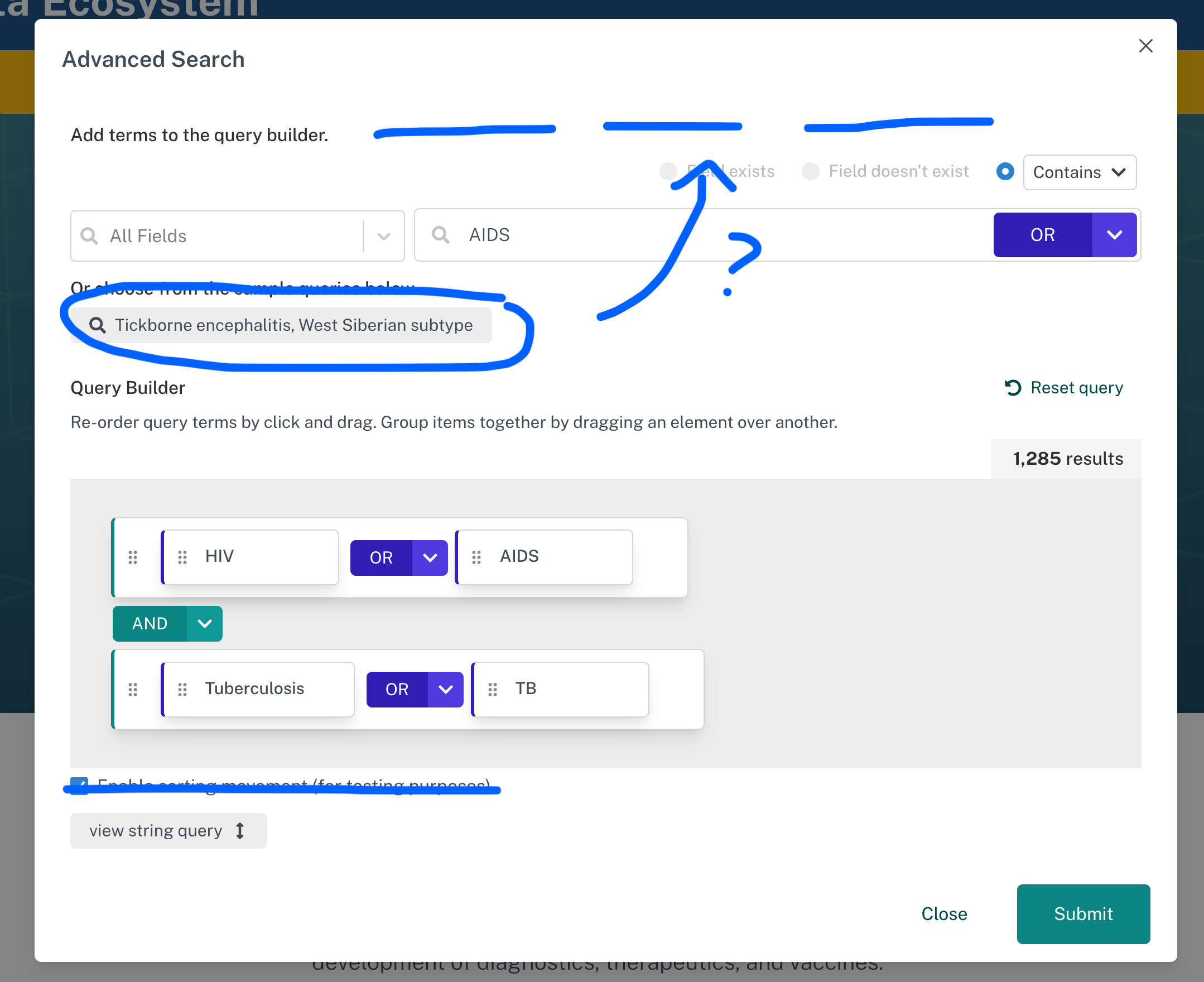Viewport: 1204px width, 982px height.
Task: Close the Advanced Search dialog via X
Action: [x=1146, y=46]
